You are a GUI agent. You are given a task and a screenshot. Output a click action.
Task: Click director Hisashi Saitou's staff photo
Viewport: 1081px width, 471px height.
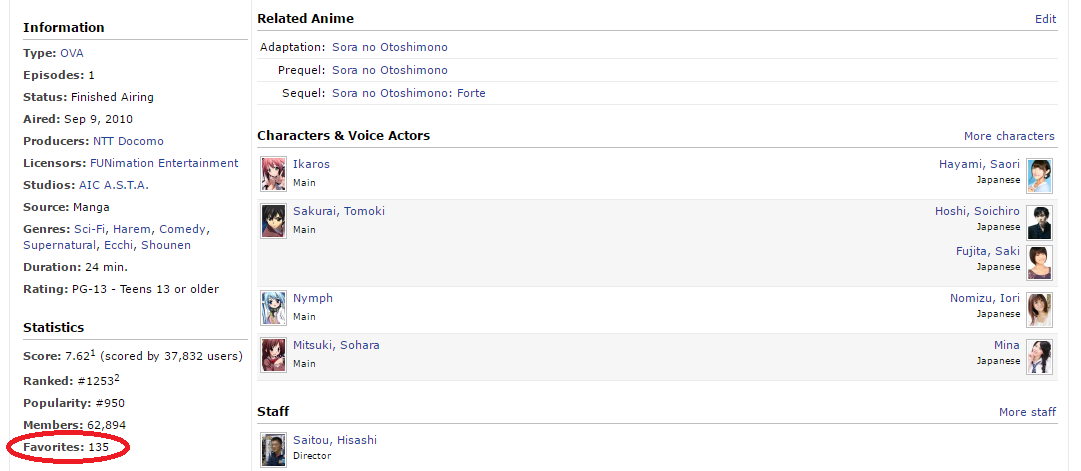point(273,449)
